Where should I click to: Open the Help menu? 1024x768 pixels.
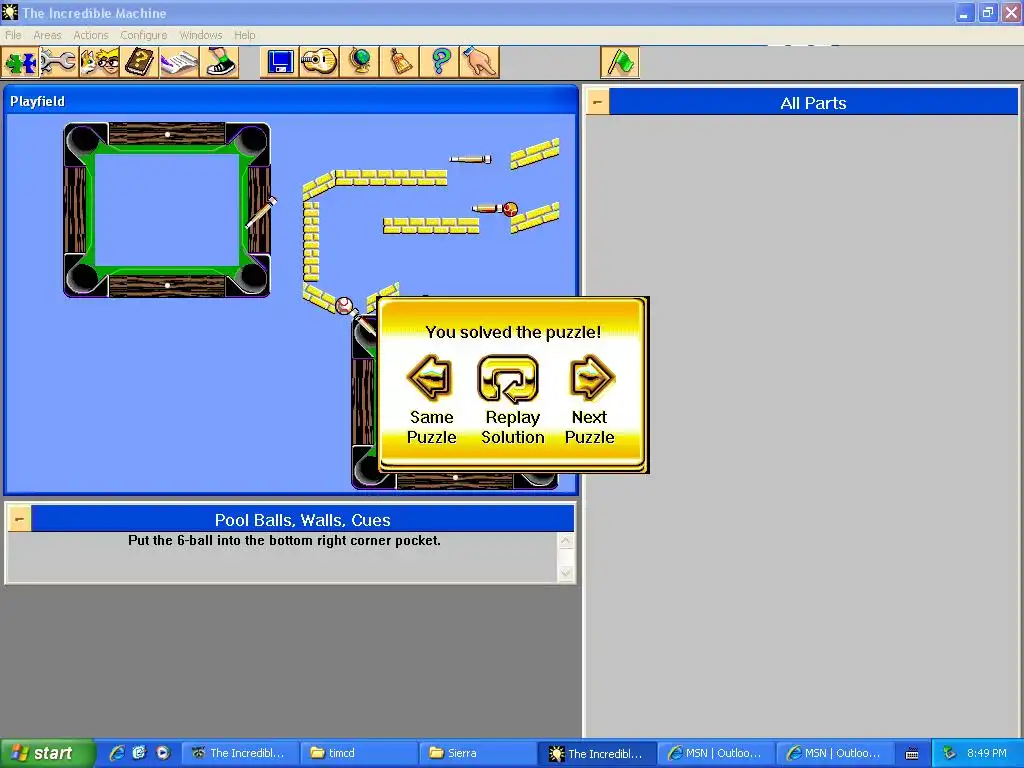click(245, 35)
